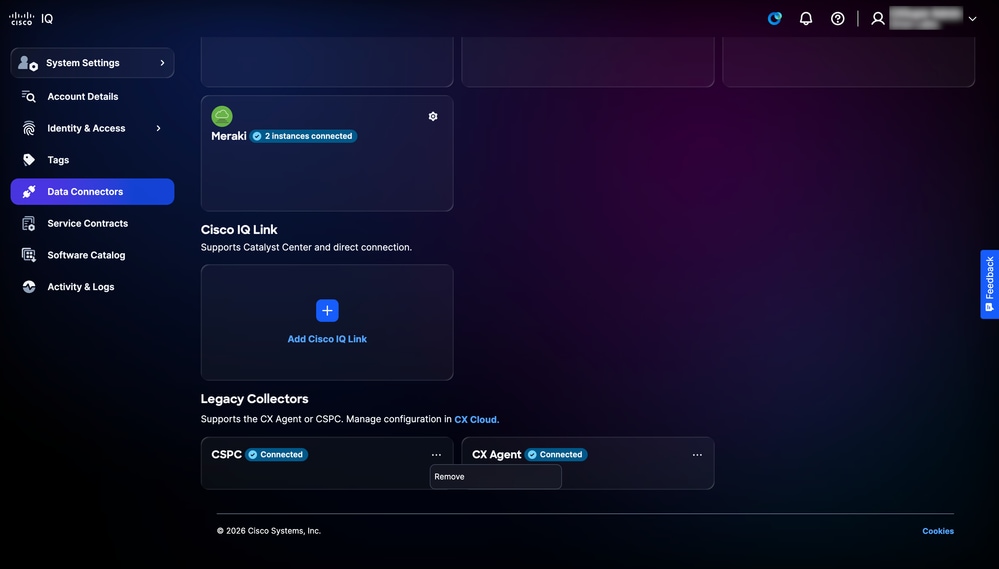Click the CX Agent Connected status badge
This screenshot has width=999, height=569.
coord(556,454)
